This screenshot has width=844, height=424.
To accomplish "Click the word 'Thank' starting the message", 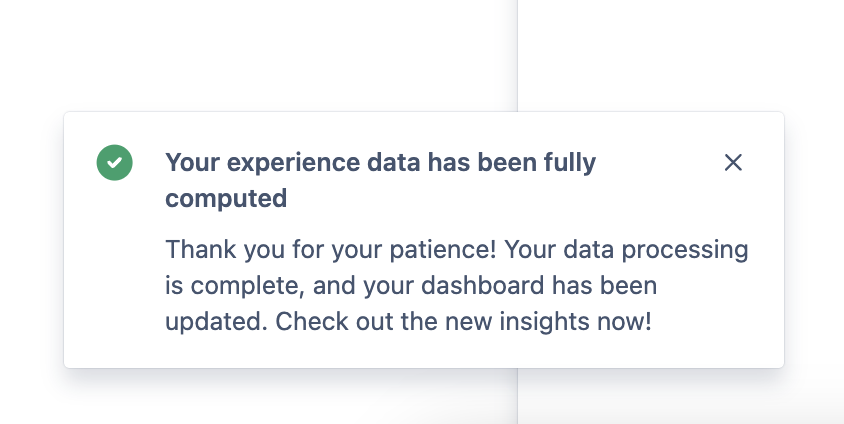I will (x=197, y=249).
